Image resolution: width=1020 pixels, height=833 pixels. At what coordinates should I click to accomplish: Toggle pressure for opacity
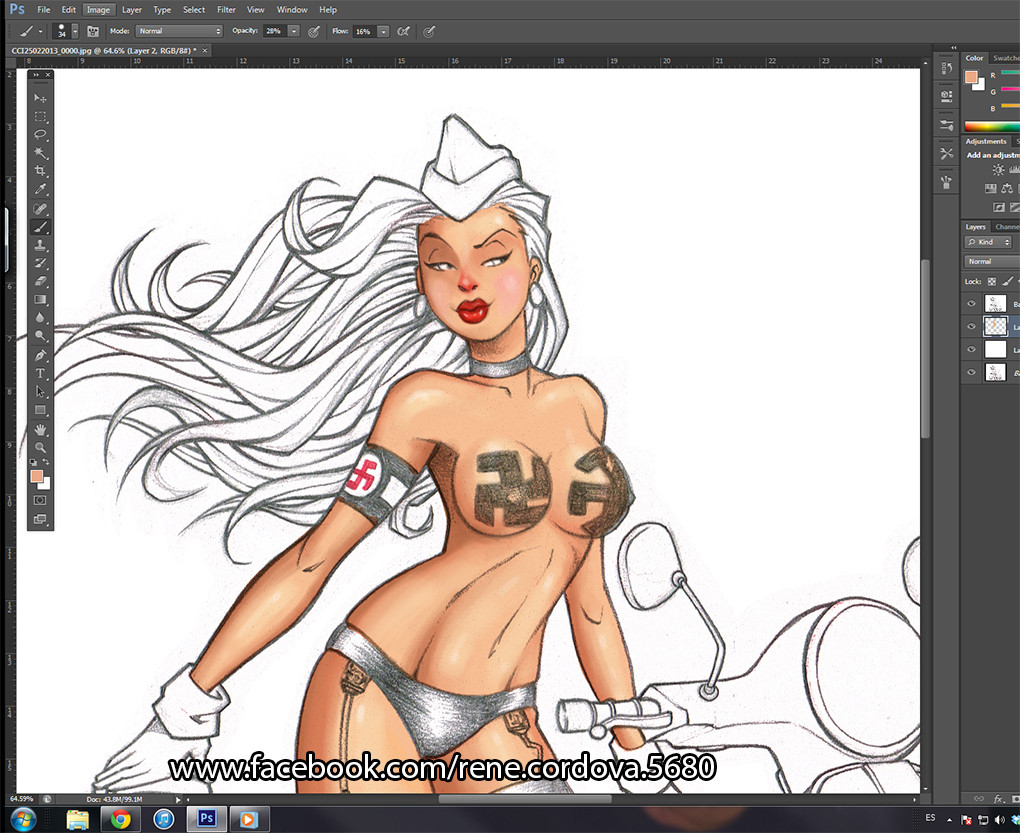pyautogui.click(x=314, y=31)
